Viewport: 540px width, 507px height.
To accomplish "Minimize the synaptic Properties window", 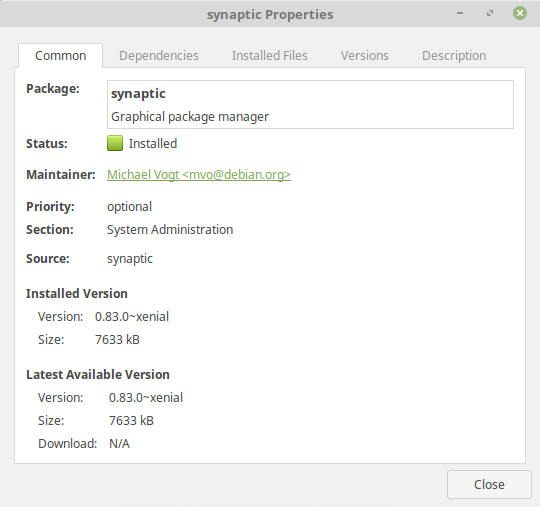I will (x=460, y=13).
